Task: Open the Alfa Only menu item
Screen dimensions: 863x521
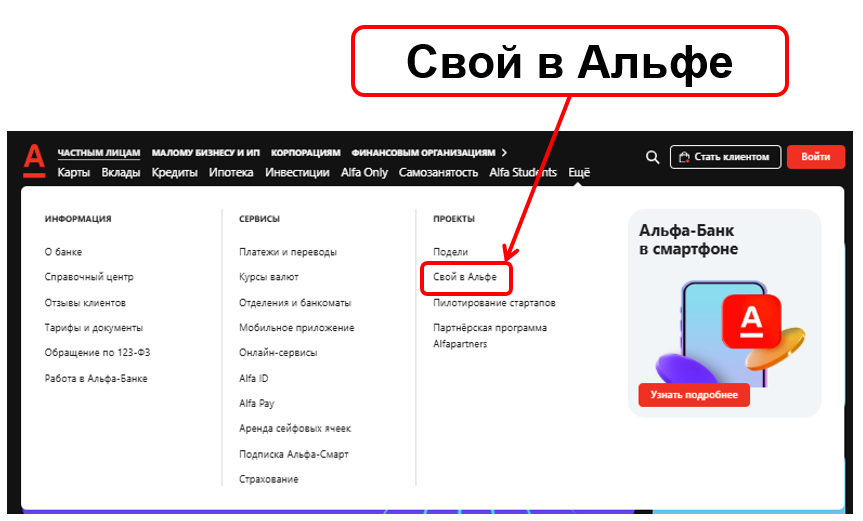Action: click(364, 173)
